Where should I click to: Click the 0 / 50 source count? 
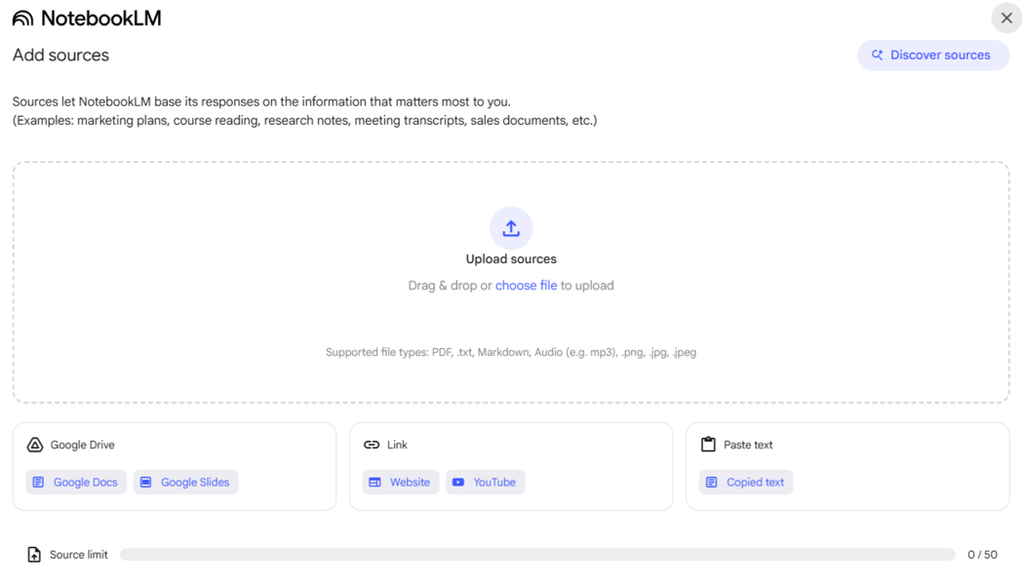click(x=982, y=555)
